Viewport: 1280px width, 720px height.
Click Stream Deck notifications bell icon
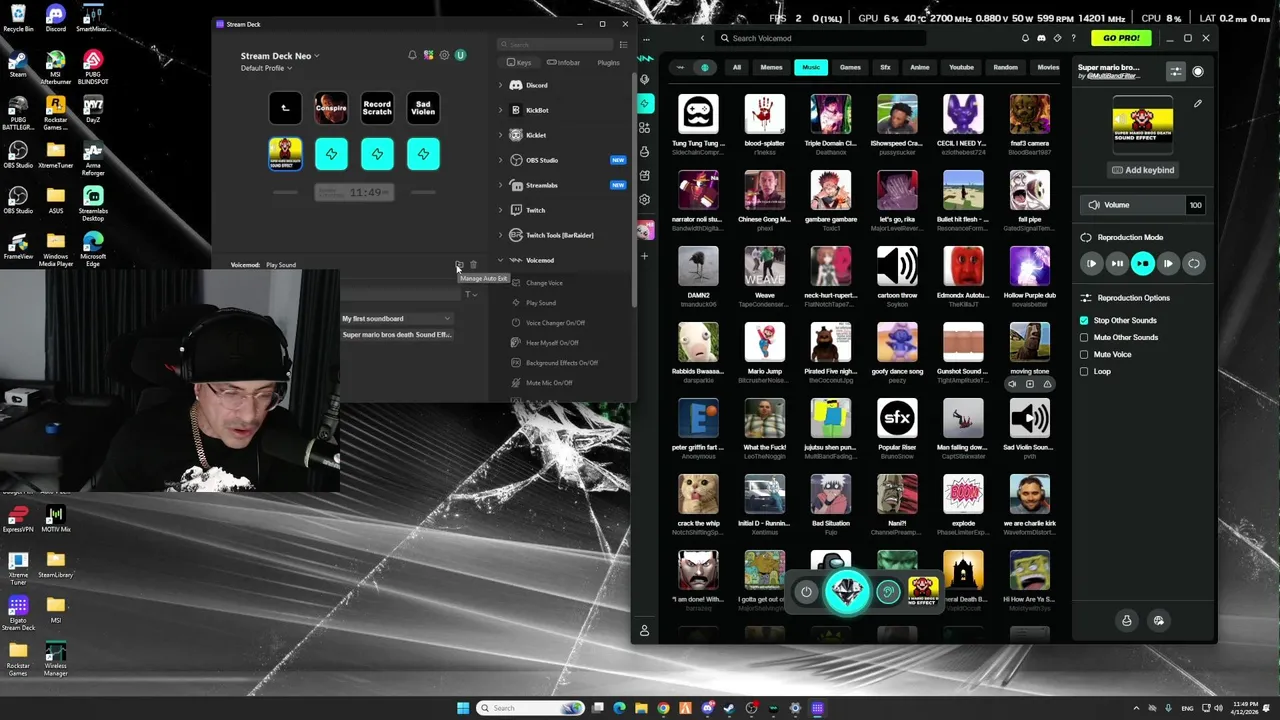tap(412, 55)
